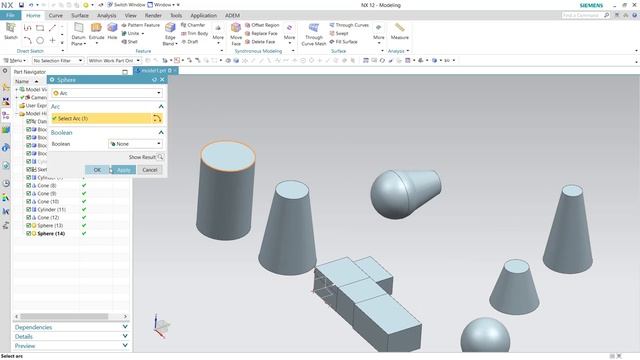Open the Within Work Part Only dropdown
Screen dimensions: 640x360
coord(114,60)
